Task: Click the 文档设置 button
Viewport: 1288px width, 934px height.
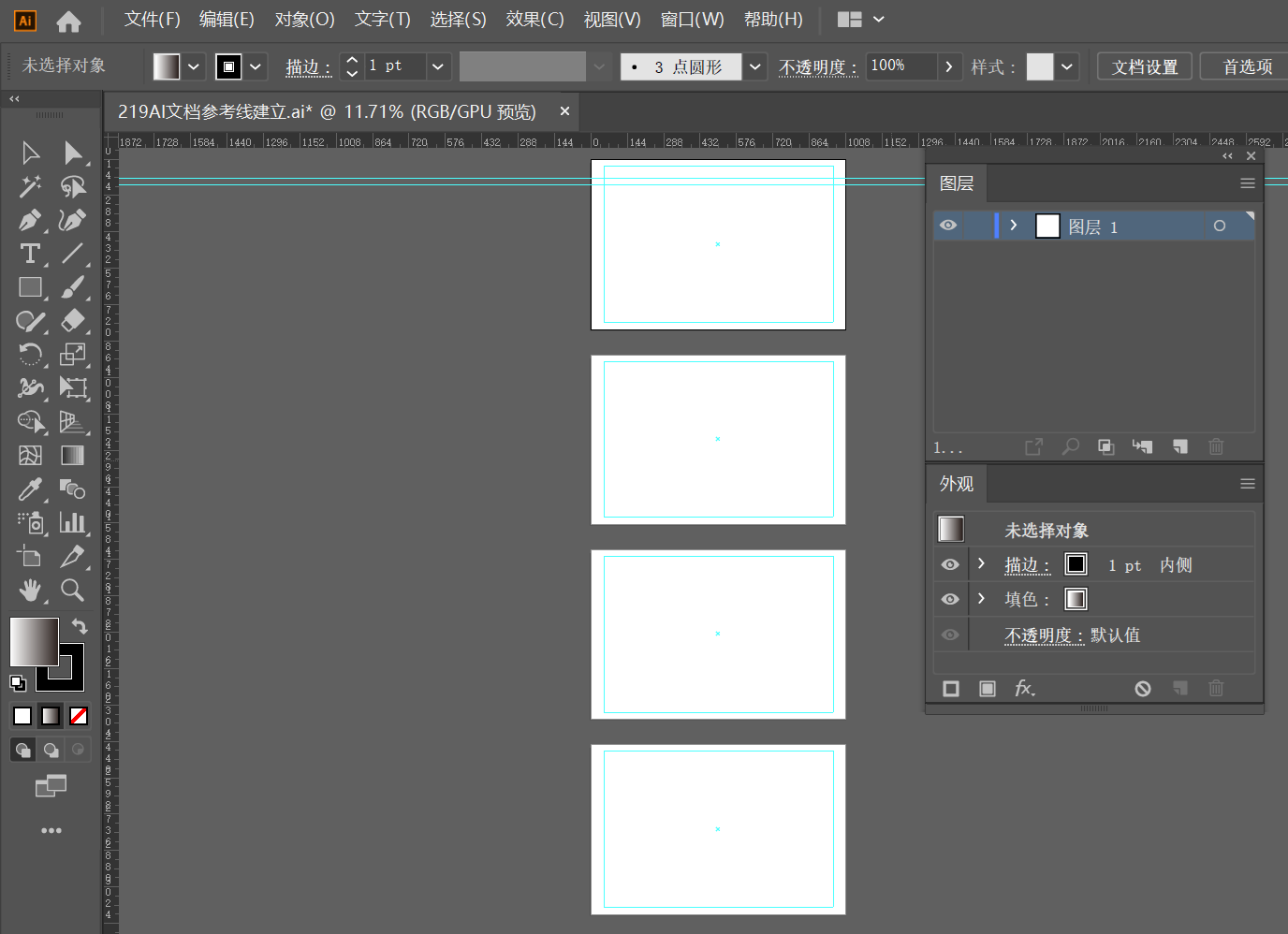Action: click(1145, 66)
